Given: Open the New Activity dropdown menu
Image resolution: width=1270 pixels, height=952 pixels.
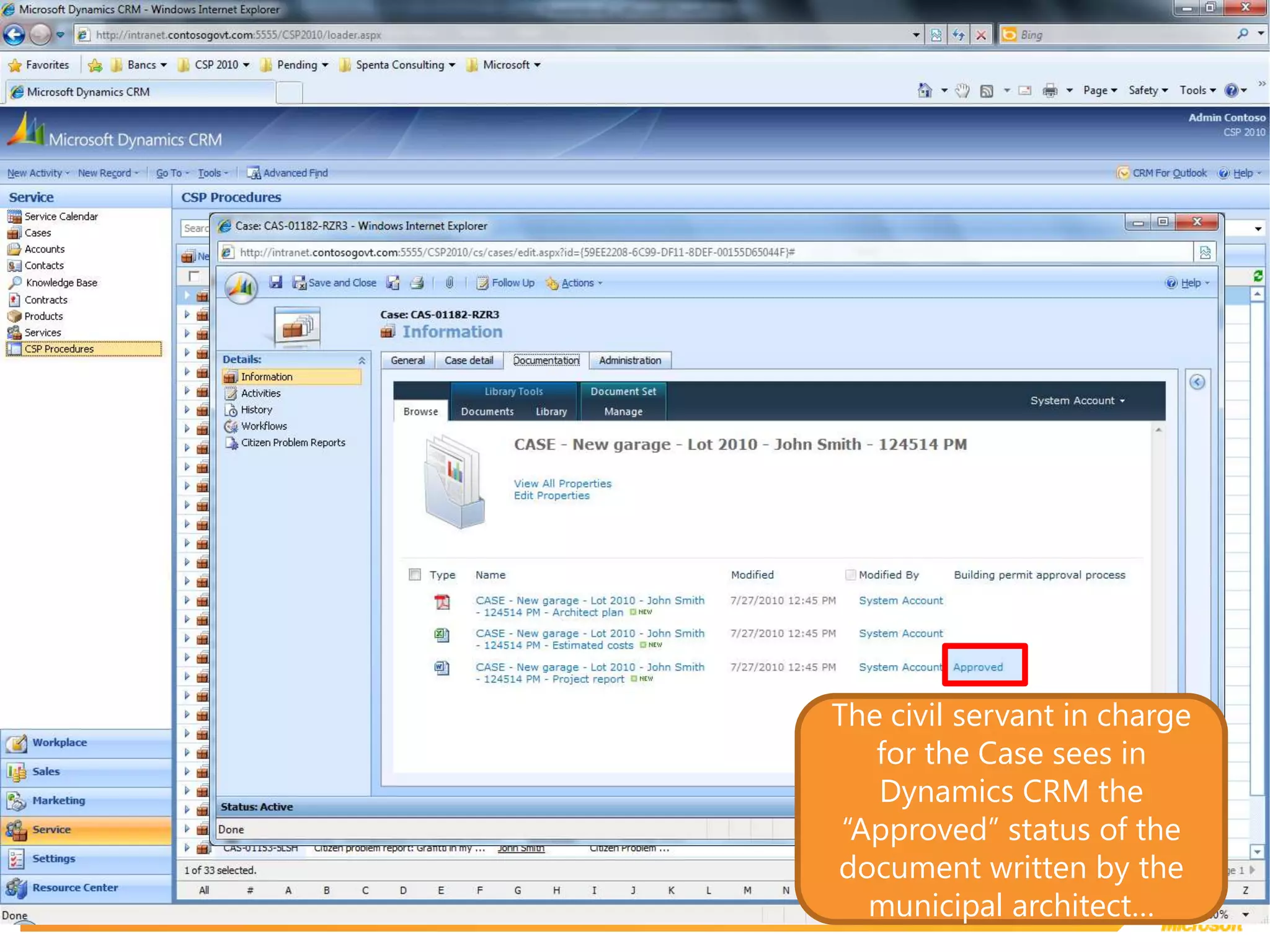Looking at the screenshot, I should (x=38, y=173).
